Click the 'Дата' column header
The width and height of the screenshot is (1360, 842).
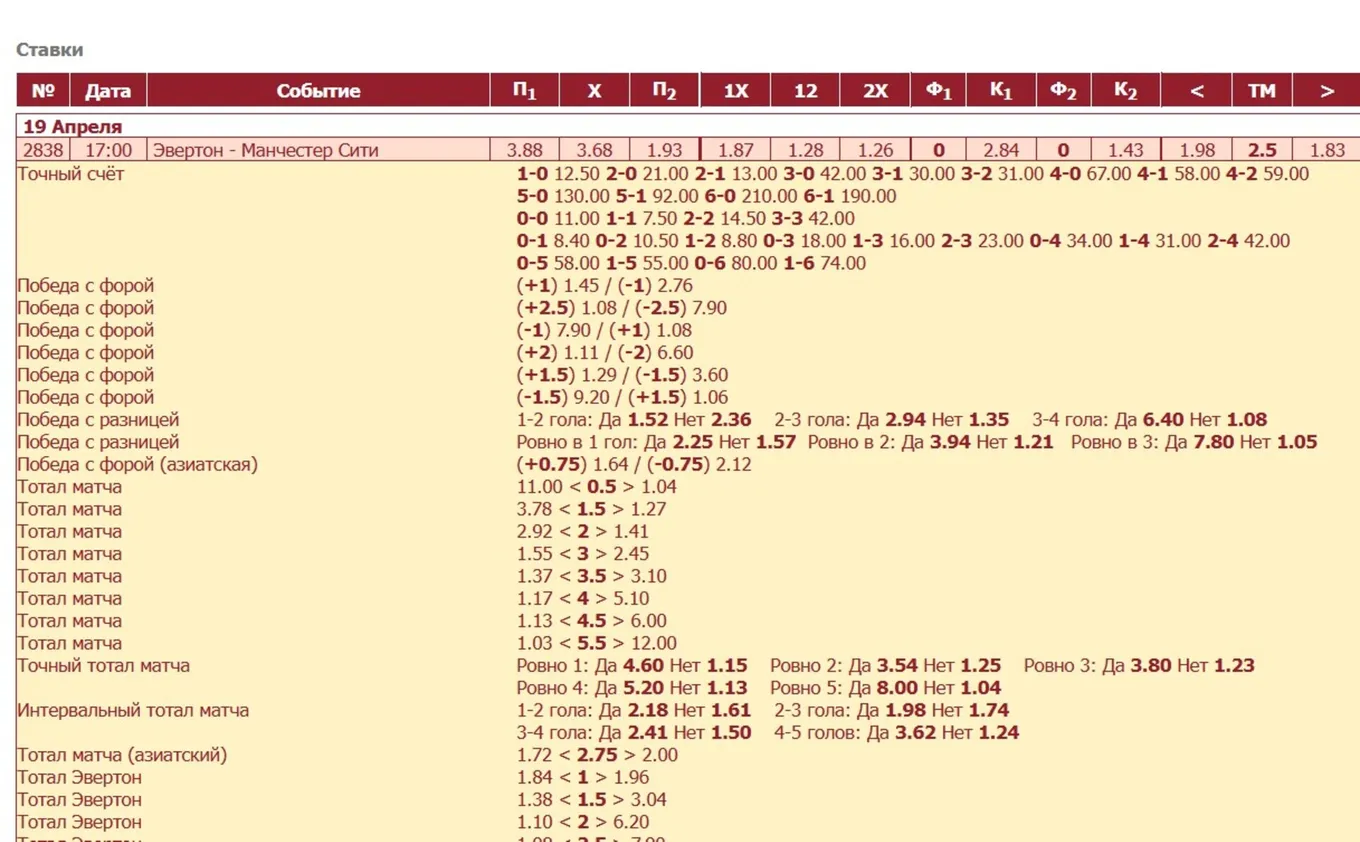pos(108,91)
